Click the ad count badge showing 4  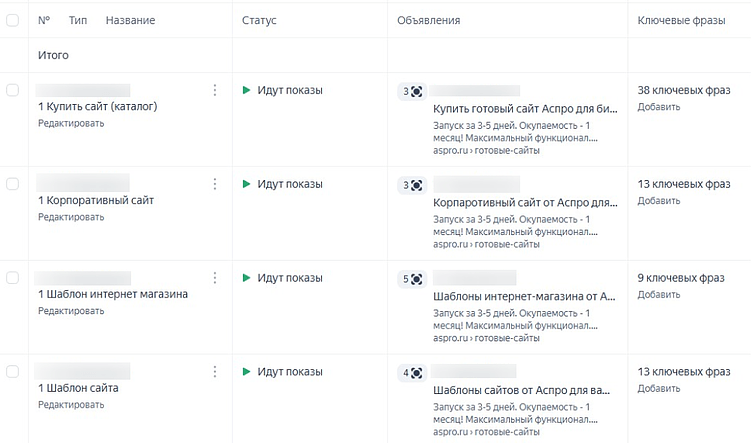pyautogui.click(x=413, y=373)
